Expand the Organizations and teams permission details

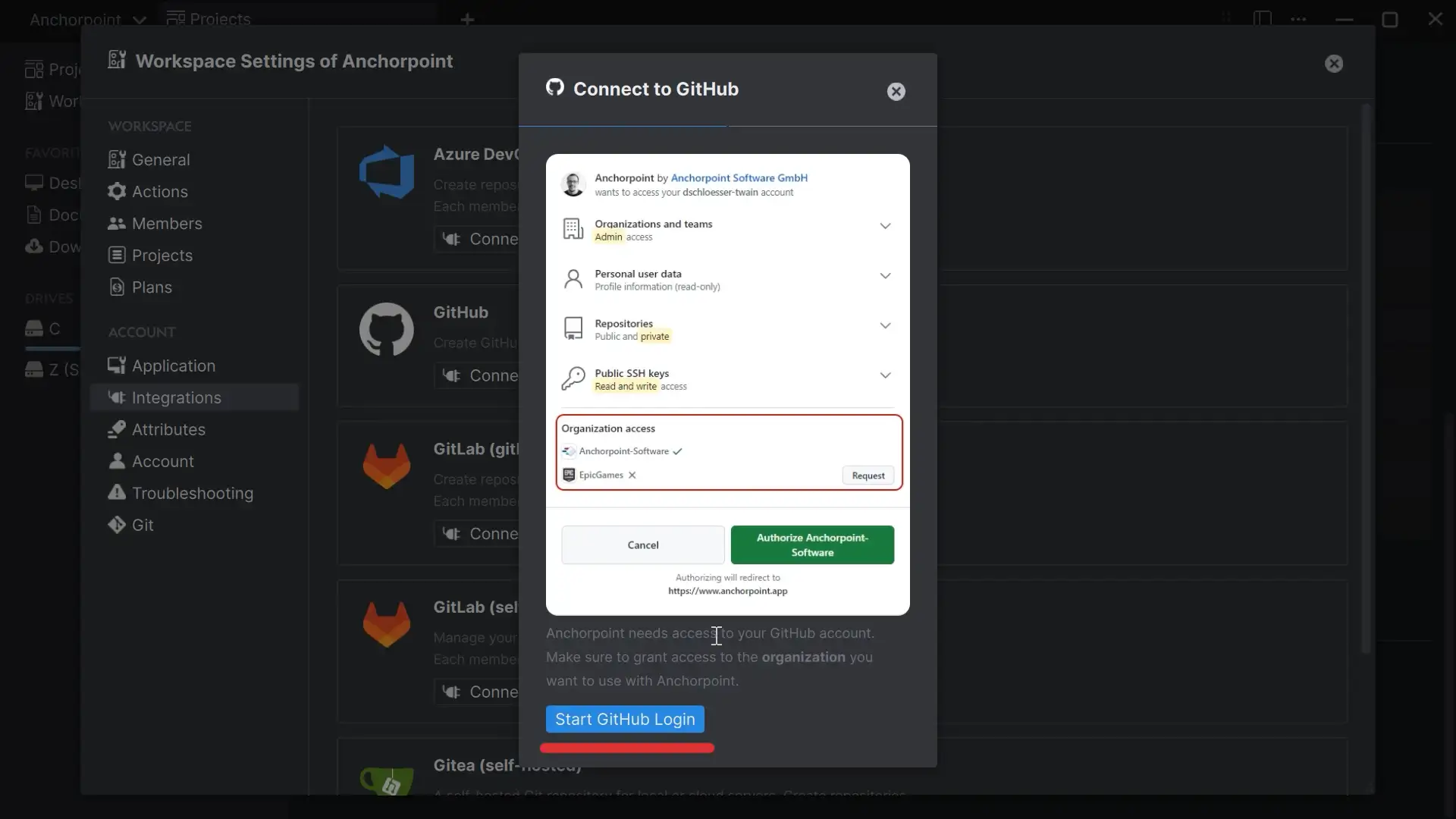885,225
